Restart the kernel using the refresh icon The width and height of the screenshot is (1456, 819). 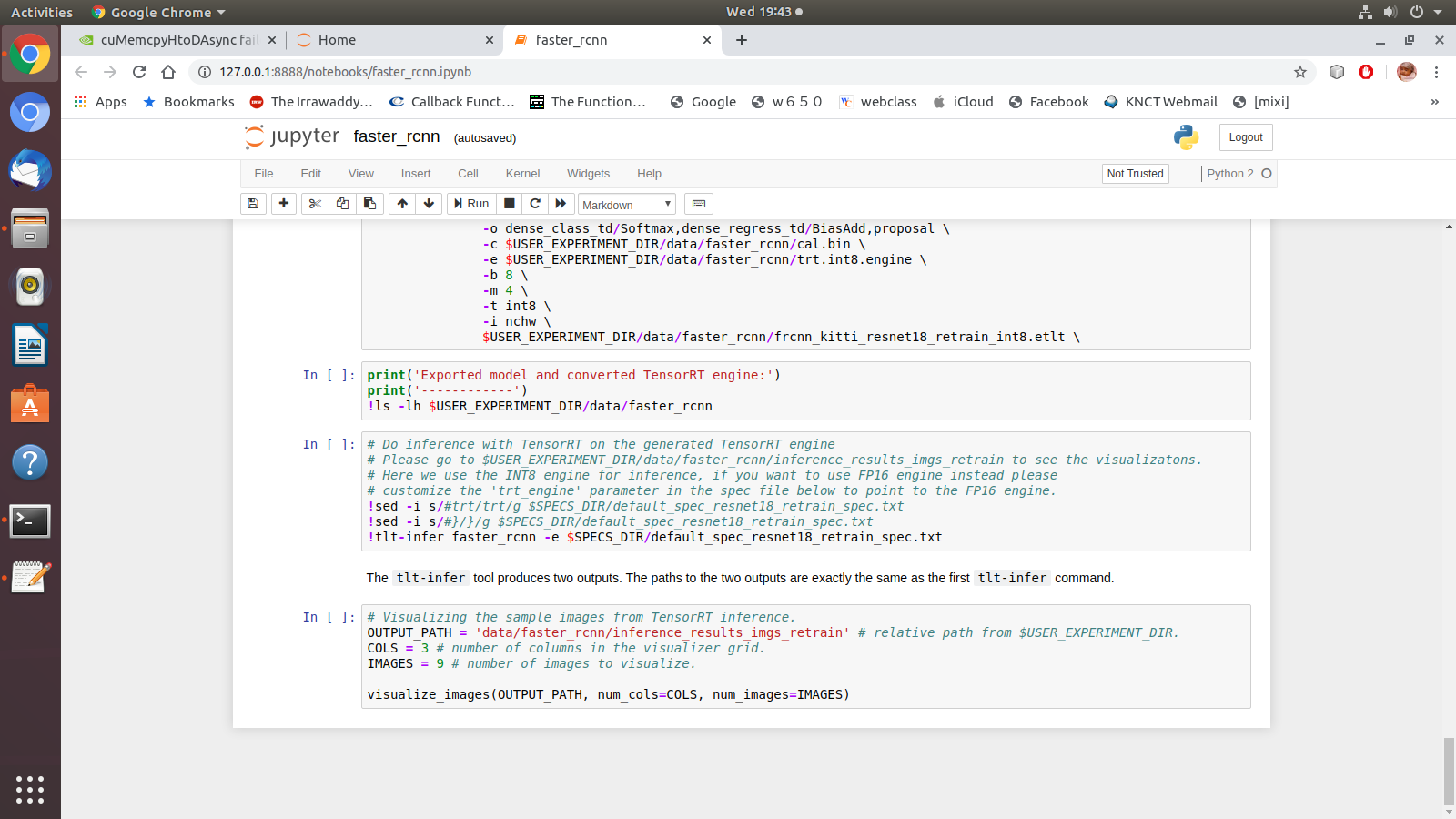(535, 203)
